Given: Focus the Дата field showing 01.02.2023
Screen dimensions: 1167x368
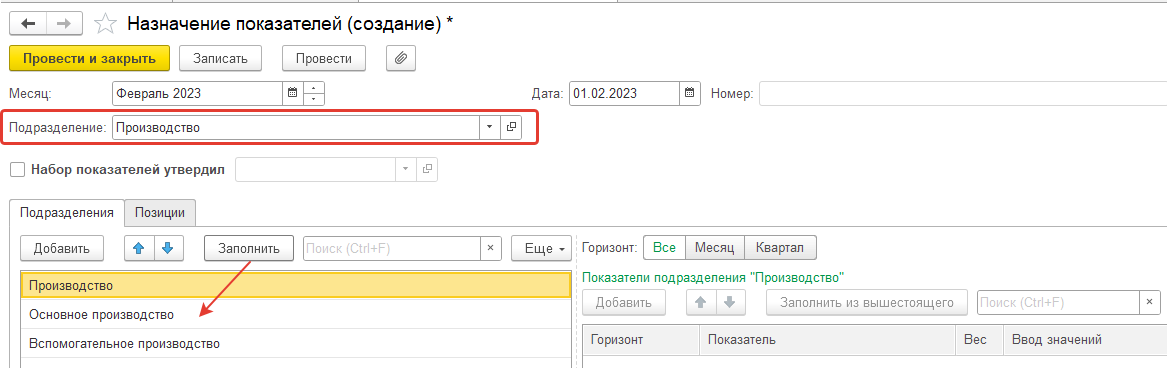Looking at the screenshot, I should click(624, 94).
